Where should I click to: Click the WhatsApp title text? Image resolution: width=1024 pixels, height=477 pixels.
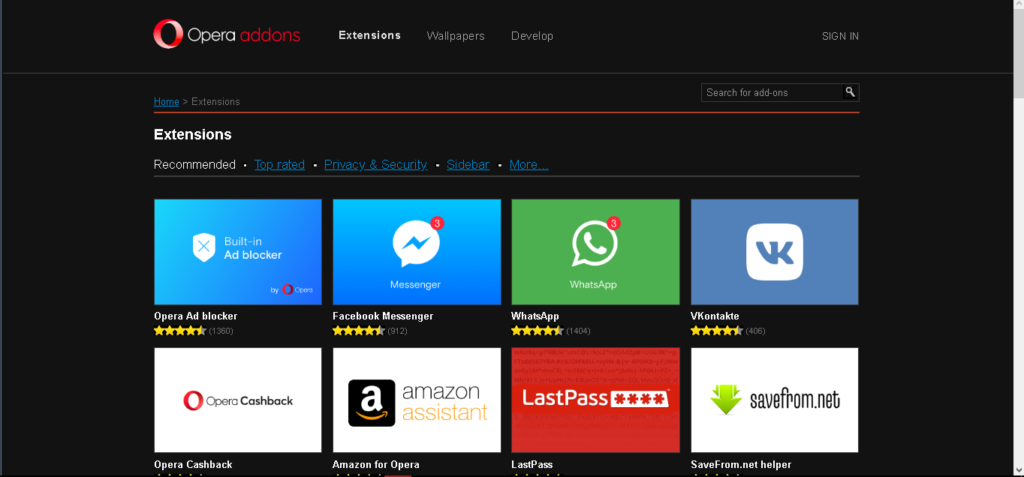(535, 316)
